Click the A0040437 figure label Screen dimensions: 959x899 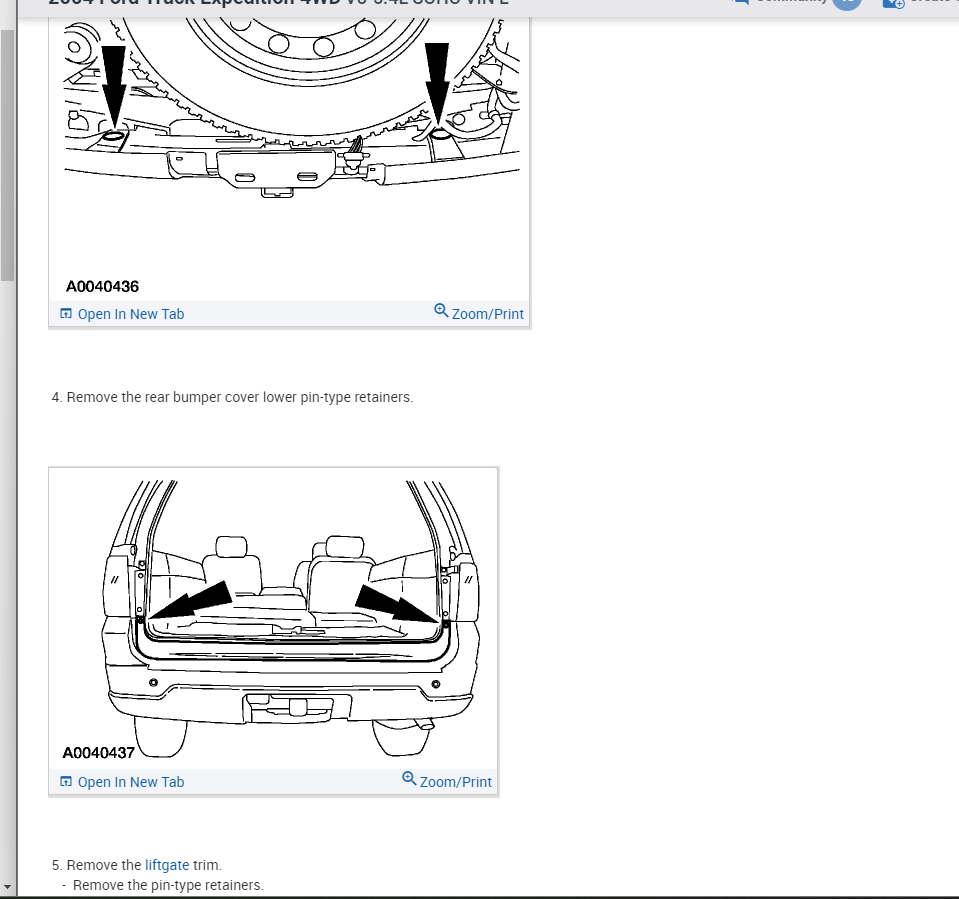(x=98, y=753)
